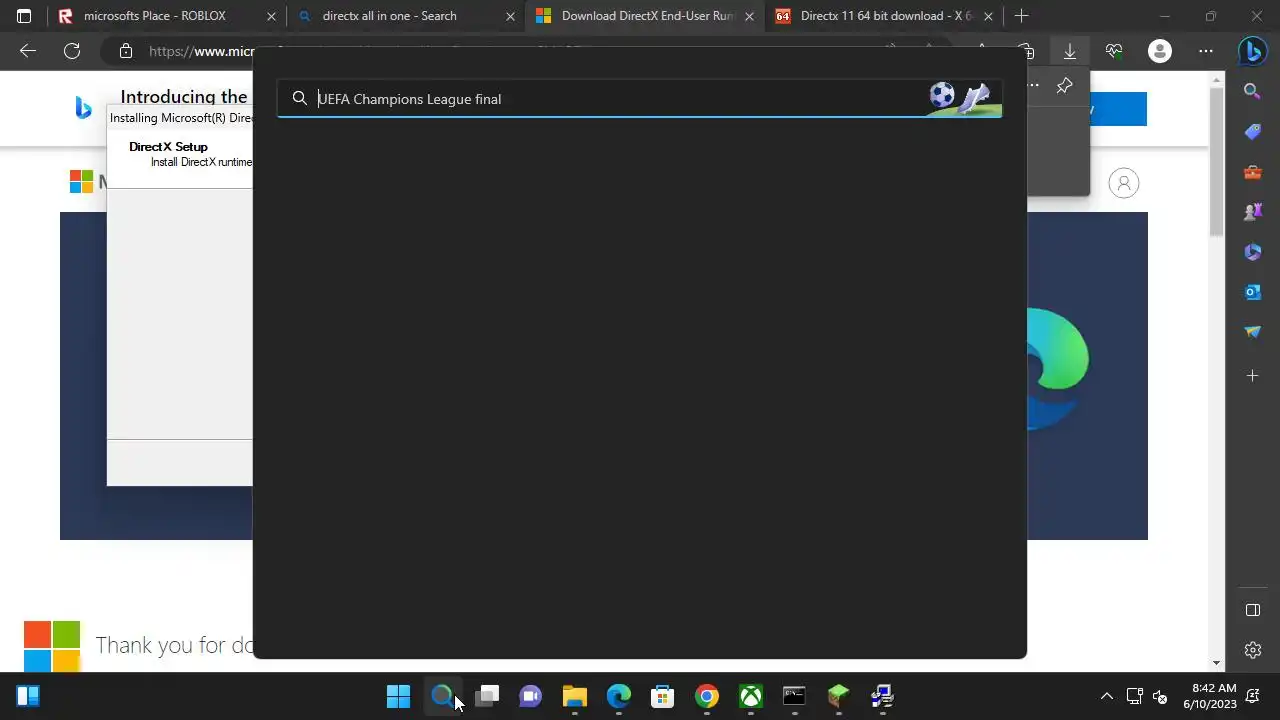Screen dimensions: 1280x720
Task: Click the Microsoft sign-in account circle icon
Action: coord(1124,183)
